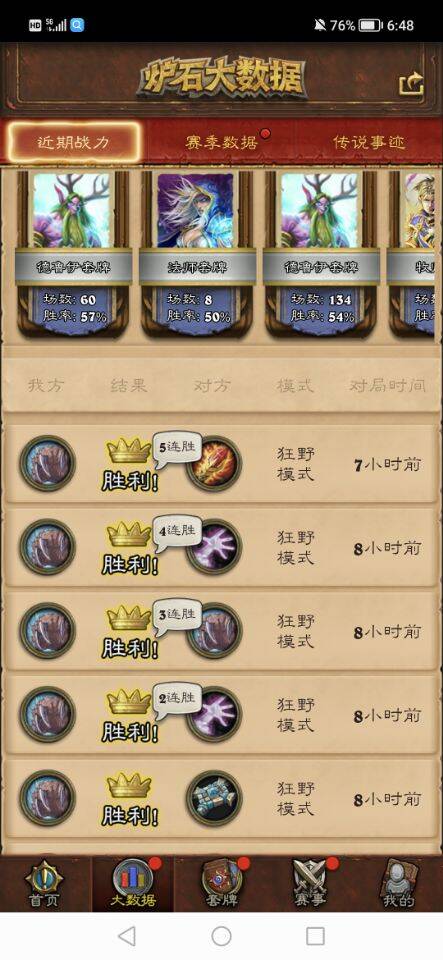The width and height of the screenshot is (443, 960).
Task: Tap opponent class icon in 5连胜 row
Action: pyautogui.click(x=214, y=464)
